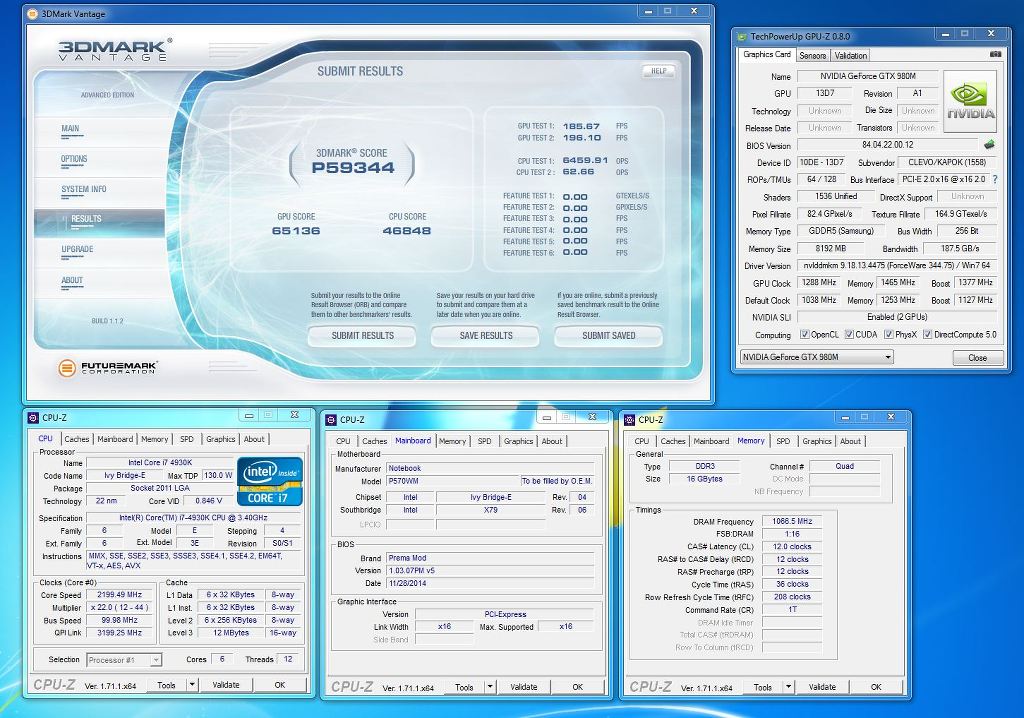Image resolution: width=1024 pixels, height=718 pixels.
Task: Click the BIOS save chip icon in GPU-Z
Action: point(988,145)
